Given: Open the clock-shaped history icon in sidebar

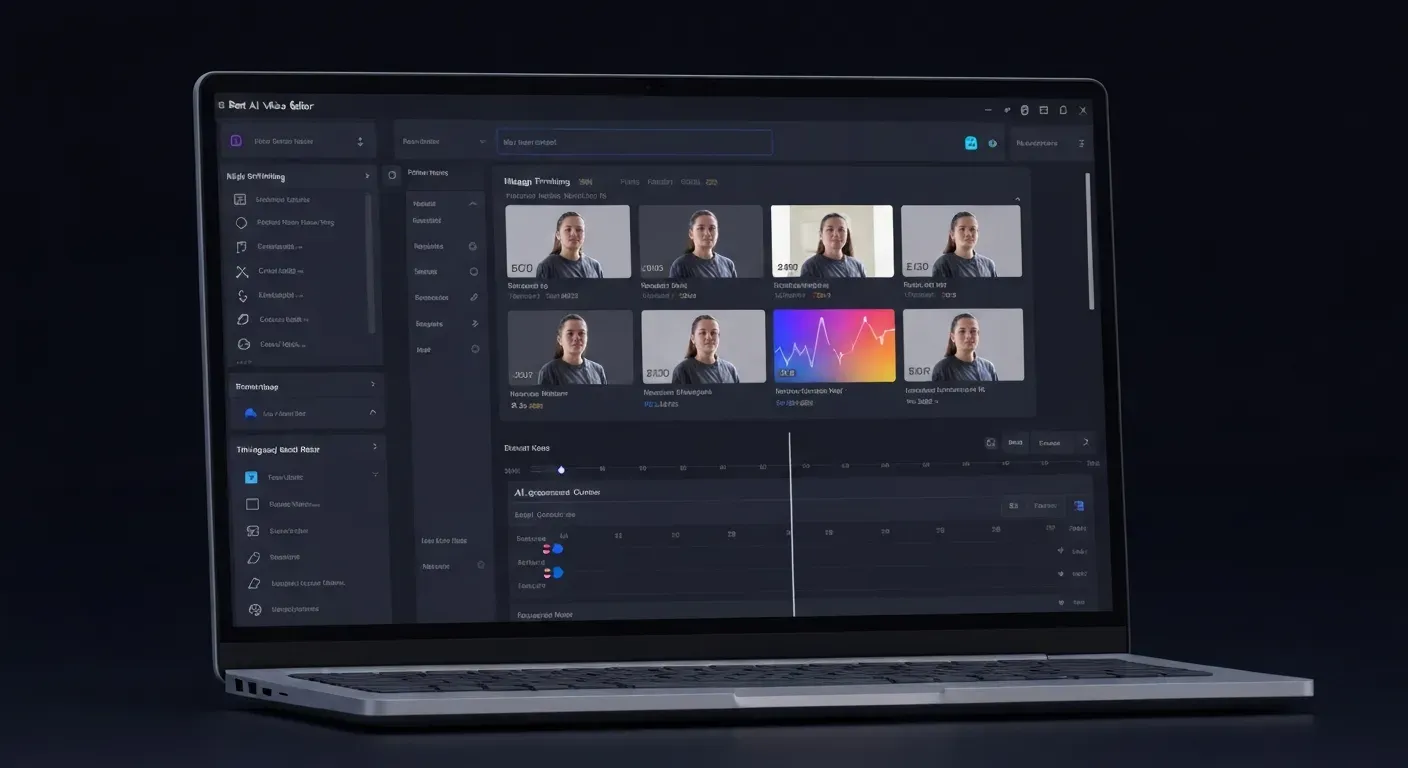Looking at the screenshot, I should tap(243, 343).
